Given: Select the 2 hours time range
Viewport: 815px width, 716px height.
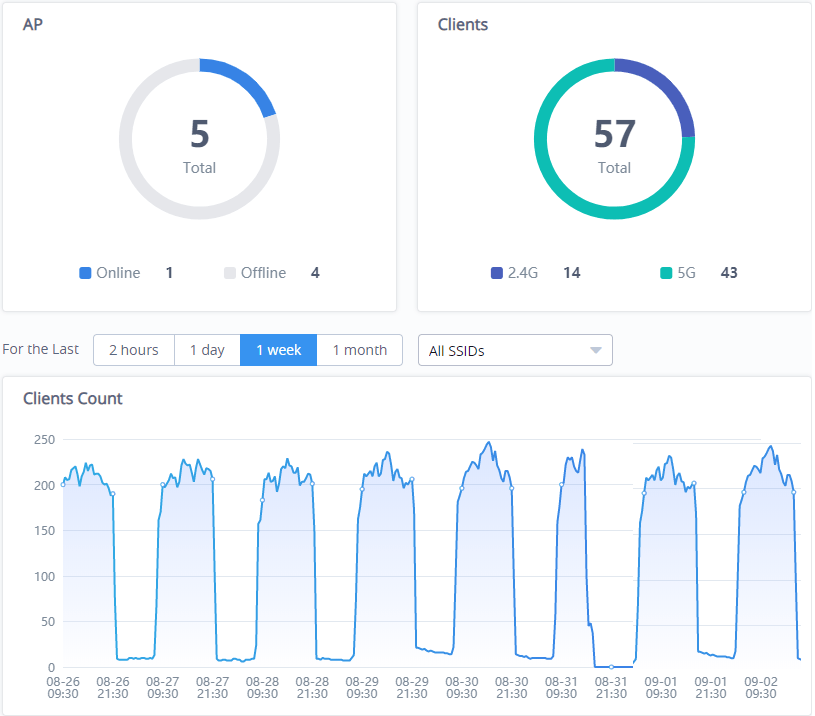Looking at the screenshot, I should (133, 350).
